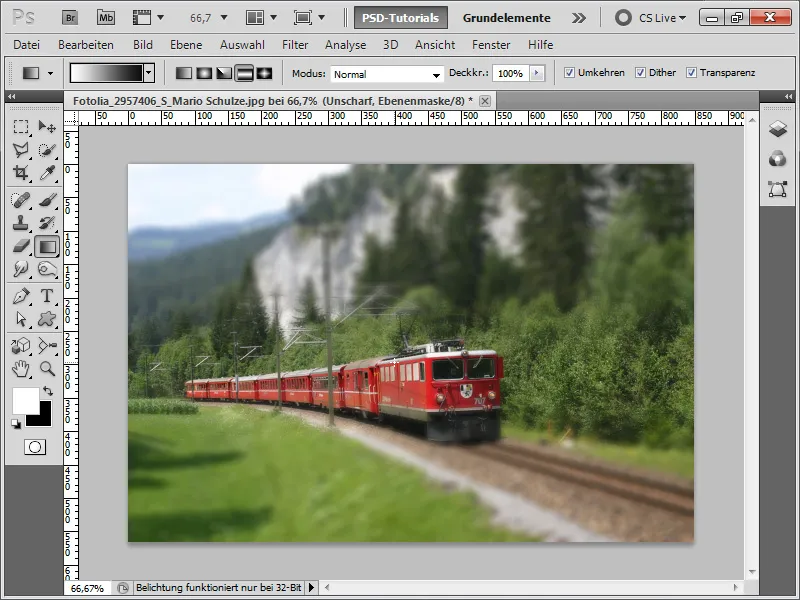
Task: Select the Eraser tool
Action: coord(21,246)
